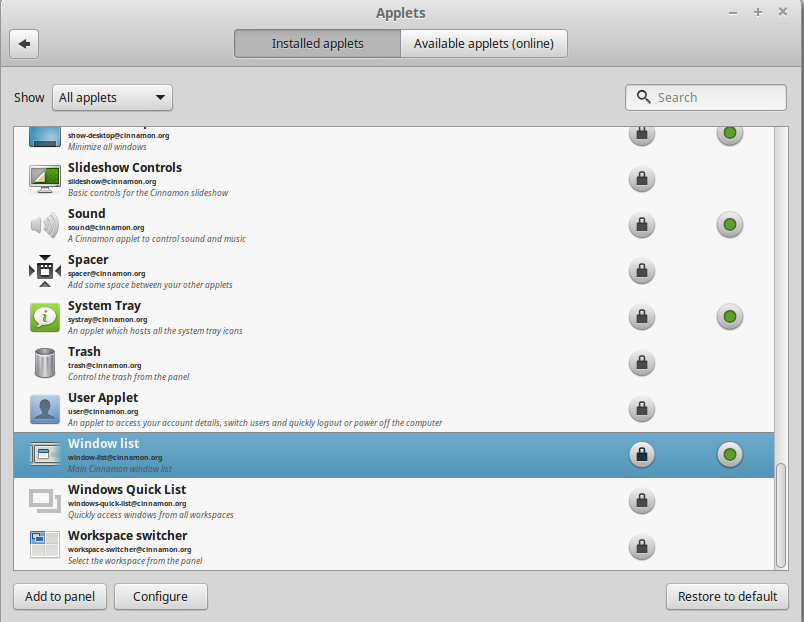The width and height of the screenshot is (804, 622).
Task: Select the Sound speaker icon
Action: 45,225
